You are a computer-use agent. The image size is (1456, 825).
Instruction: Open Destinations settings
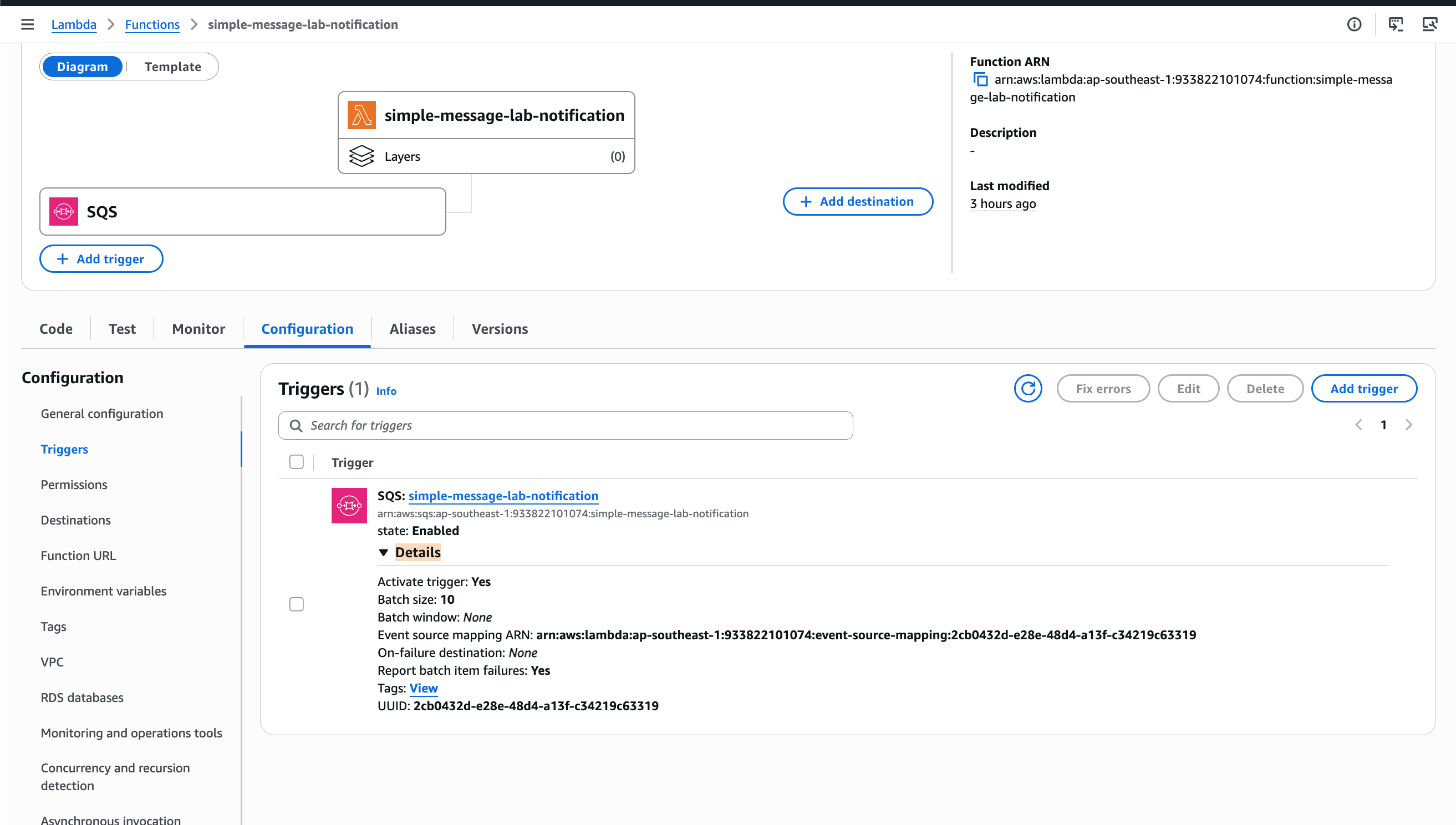click(76, 520)
